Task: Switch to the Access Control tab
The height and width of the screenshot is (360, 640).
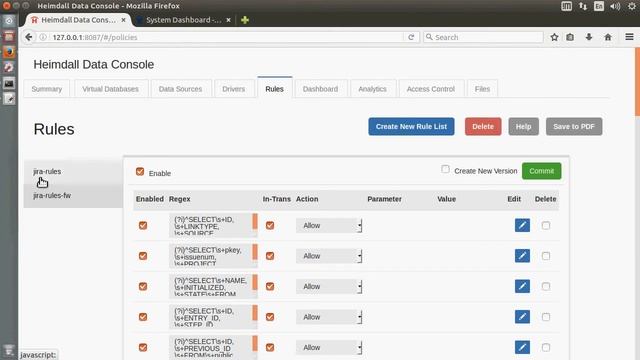Action: (431, 89)
